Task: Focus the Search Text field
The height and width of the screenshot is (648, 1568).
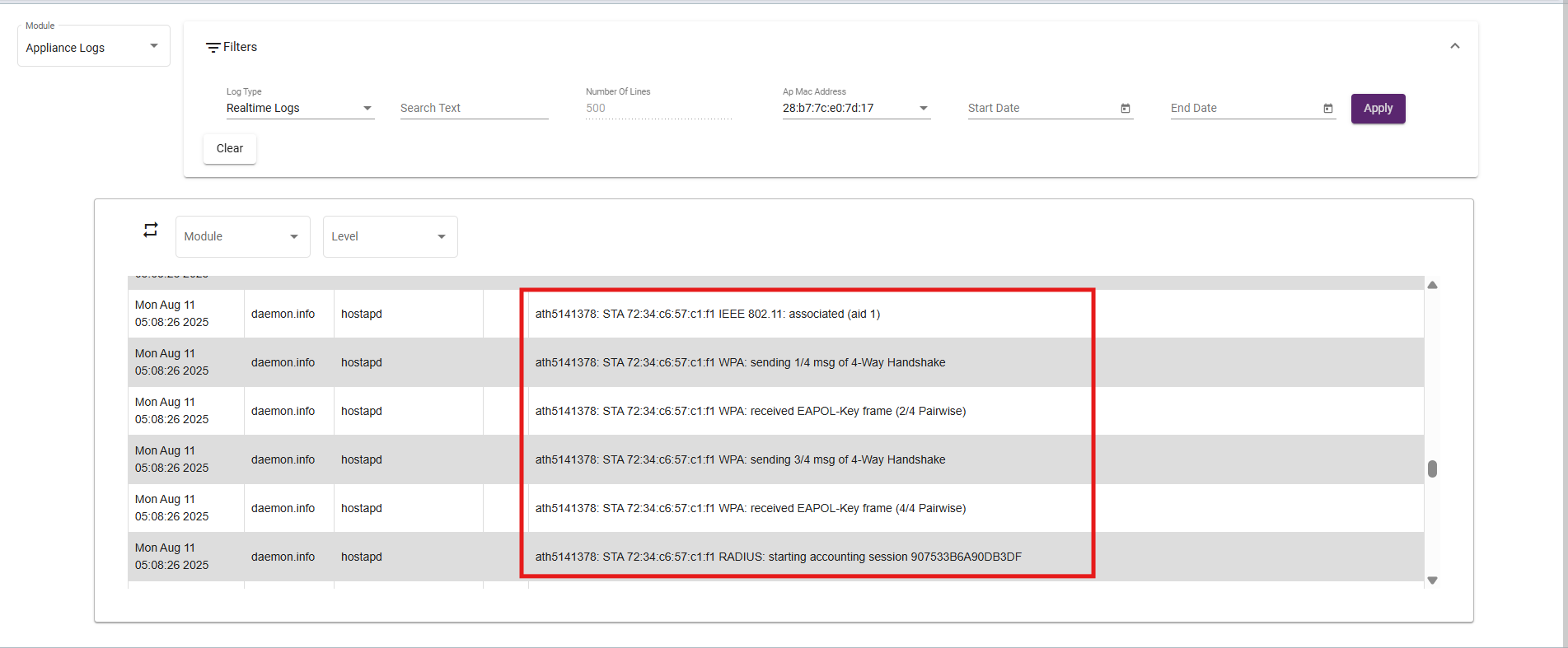Action: [x=474, y=108]
